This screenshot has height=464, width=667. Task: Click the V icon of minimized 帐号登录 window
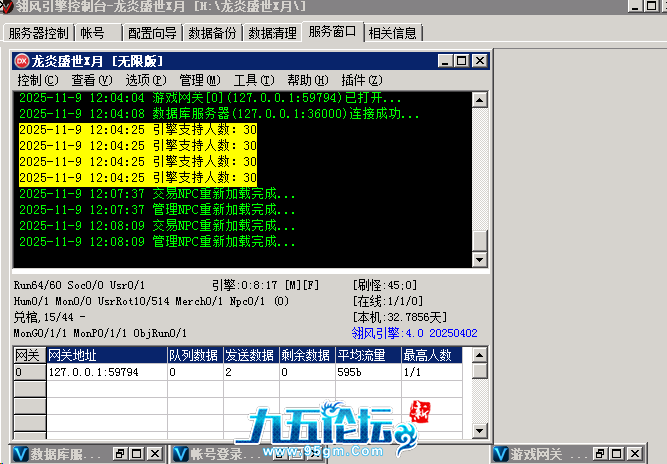point(181,454)
